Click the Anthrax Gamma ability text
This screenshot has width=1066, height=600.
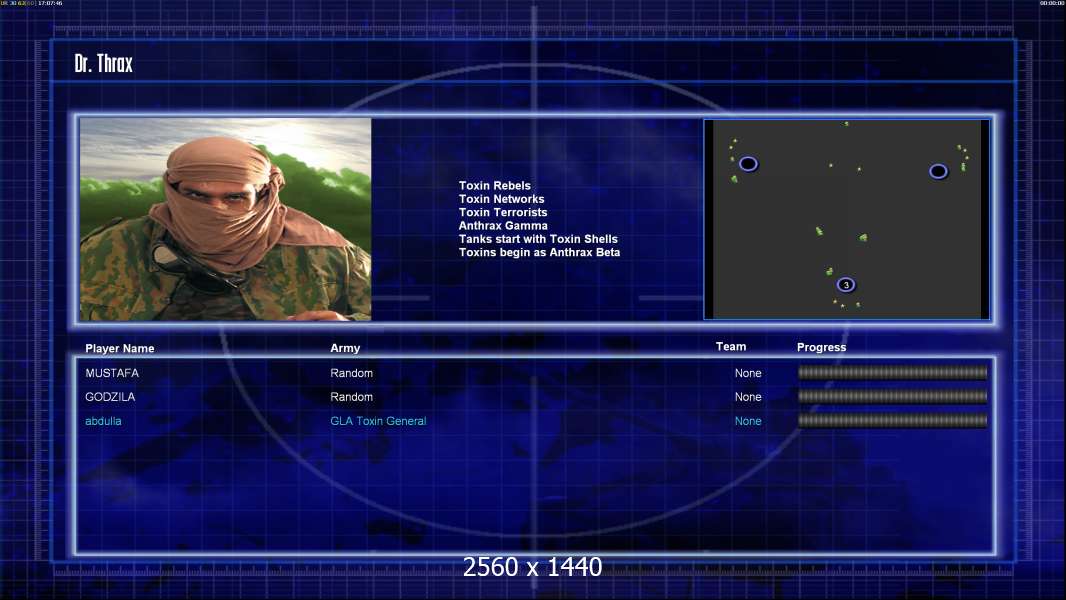tap(502, 226)
